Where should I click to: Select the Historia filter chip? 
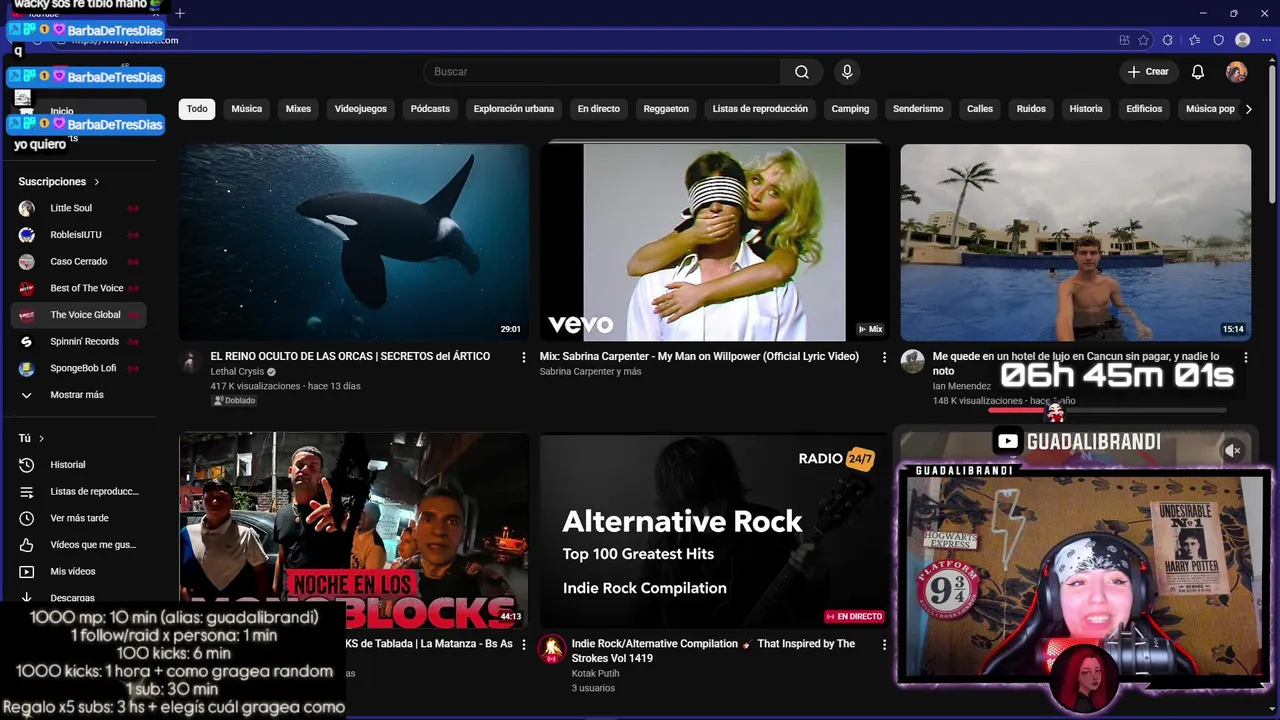pyautogui.click(x=1086, y=109)
